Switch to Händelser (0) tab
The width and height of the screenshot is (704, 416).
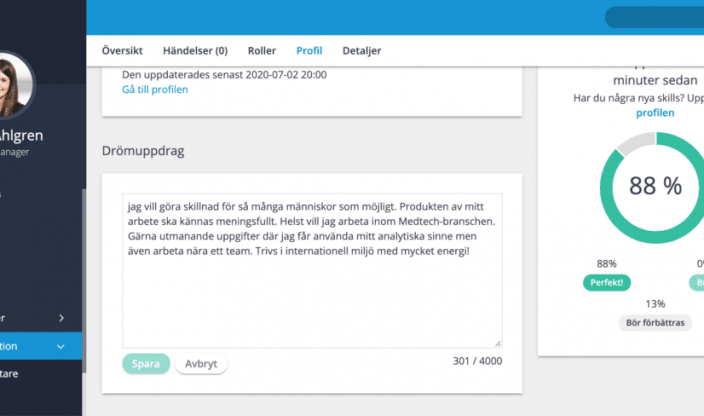pos(194,50)
